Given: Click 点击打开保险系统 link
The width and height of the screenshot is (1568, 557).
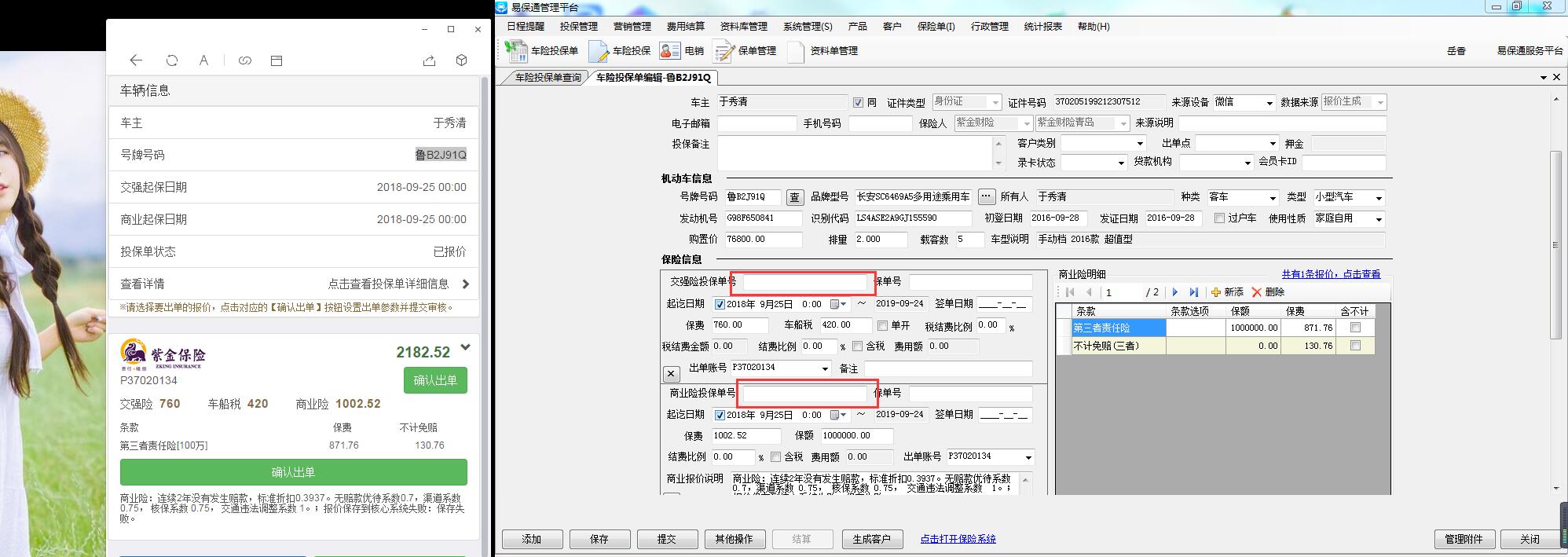Looking at the screenshot, I should coord(958,539).
